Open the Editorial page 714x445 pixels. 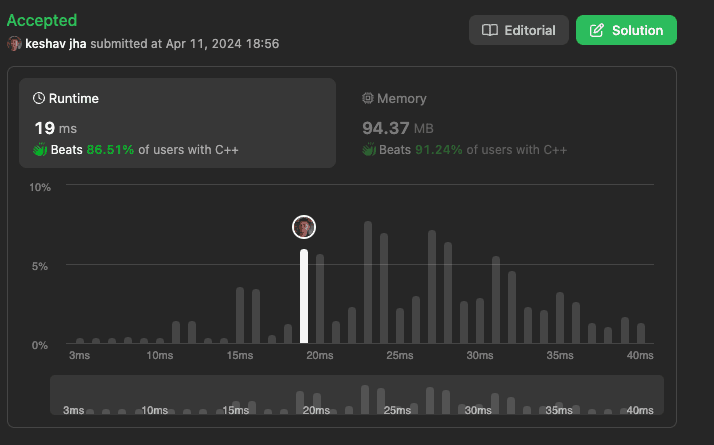(519, 30)
